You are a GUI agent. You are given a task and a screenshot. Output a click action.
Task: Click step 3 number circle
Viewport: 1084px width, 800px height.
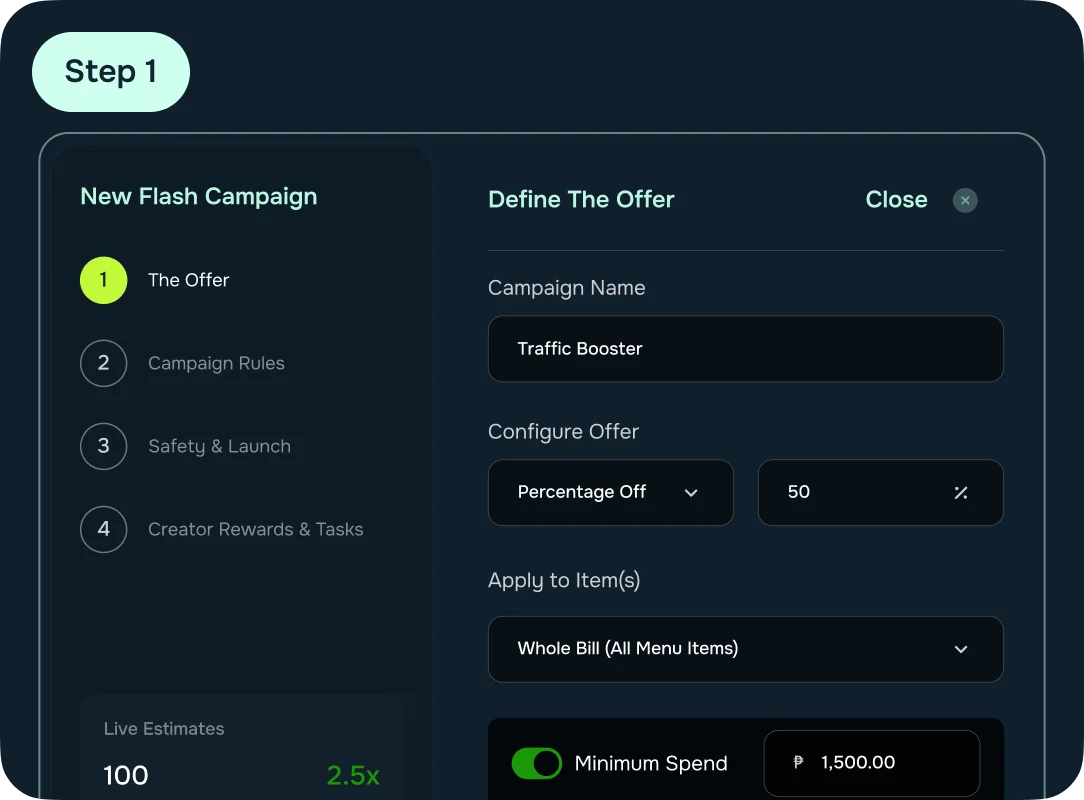click(104, 446)
